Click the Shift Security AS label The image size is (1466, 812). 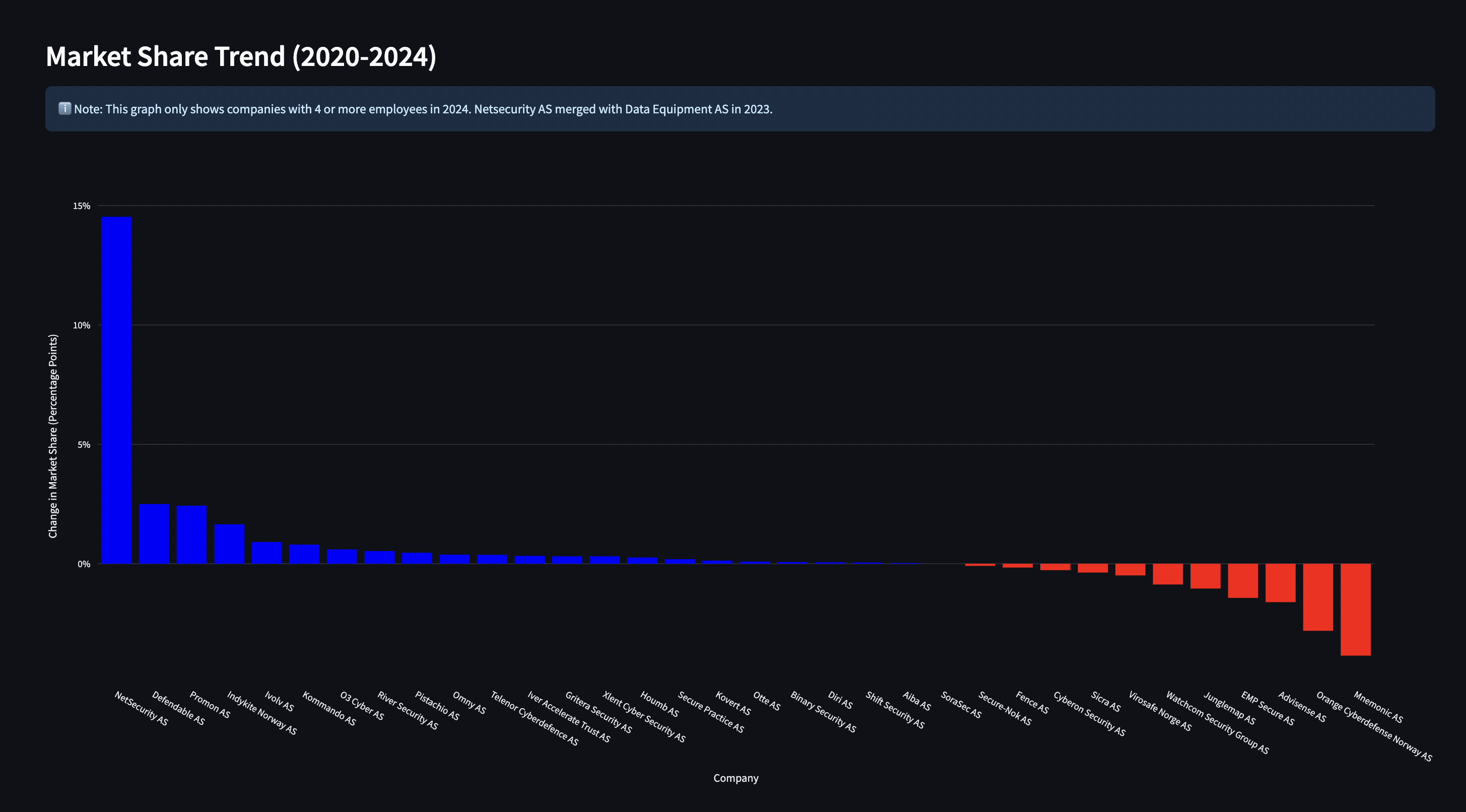[x=895, y=710]
